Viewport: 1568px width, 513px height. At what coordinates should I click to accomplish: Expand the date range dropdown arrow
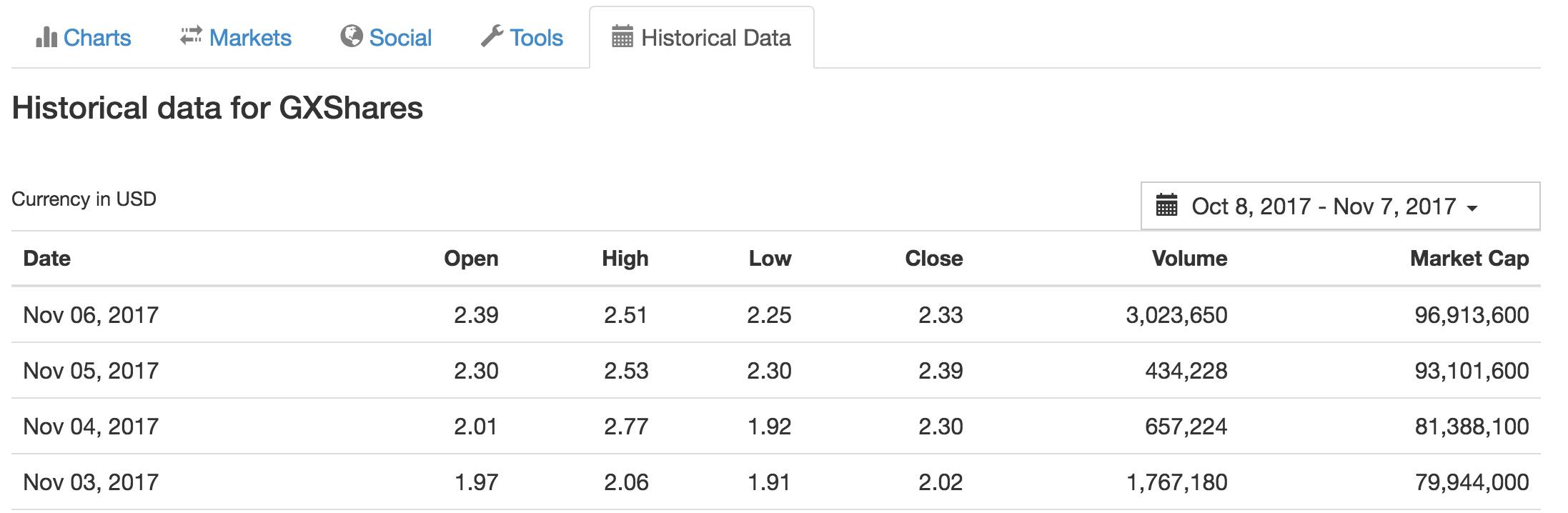coord(1472,208)
